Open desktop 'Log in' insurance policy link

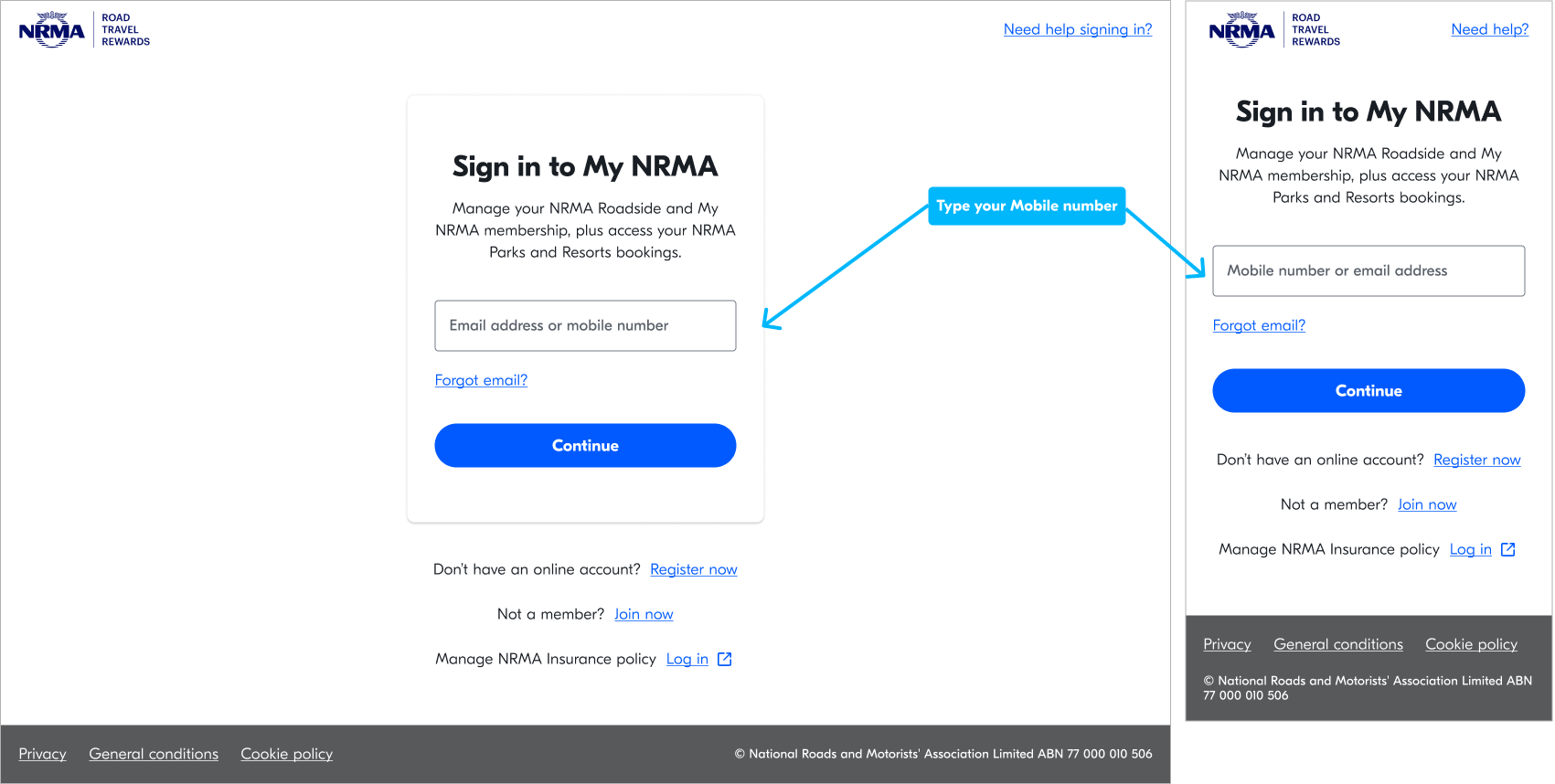[x=687, y=659]
